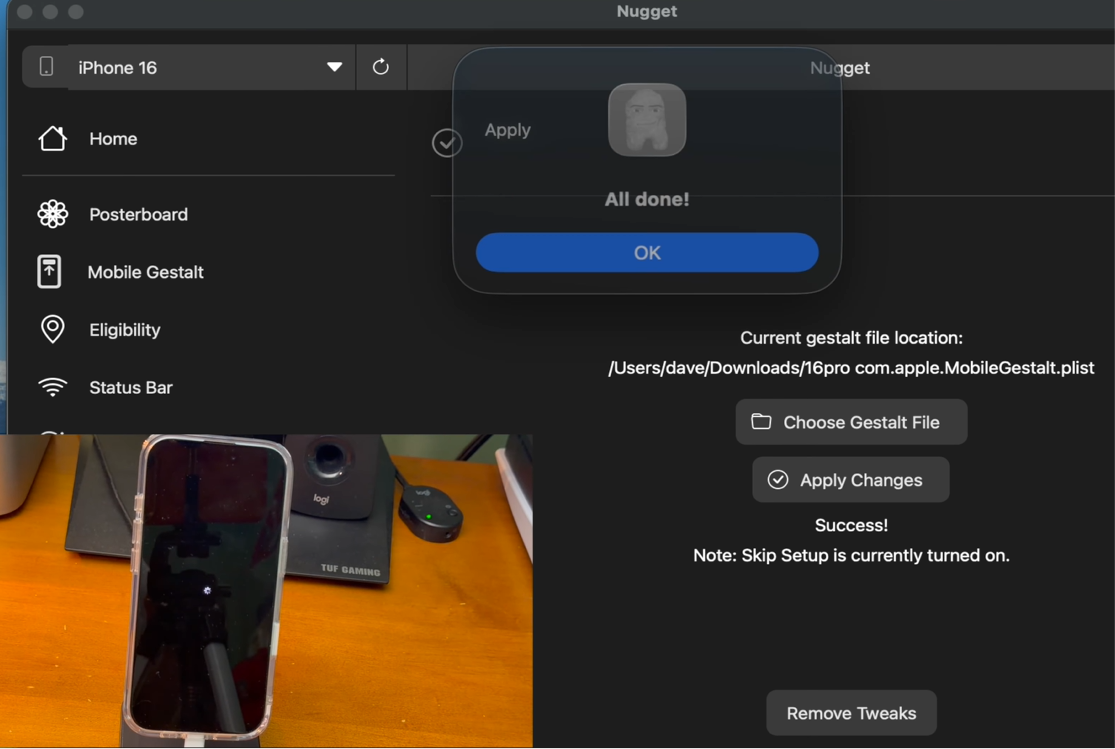Click the Nugget window title
The image size is (1115, 749).
point(646,11)
